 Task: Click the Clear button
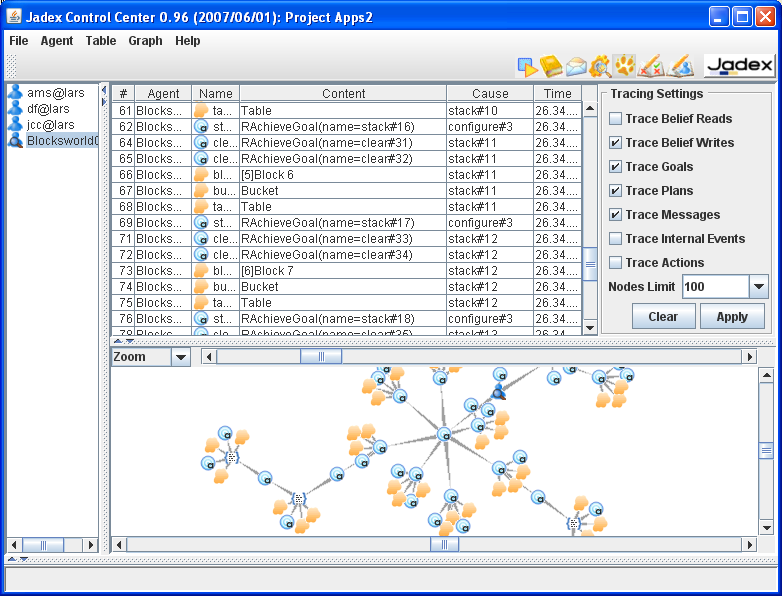pos(663,317)
